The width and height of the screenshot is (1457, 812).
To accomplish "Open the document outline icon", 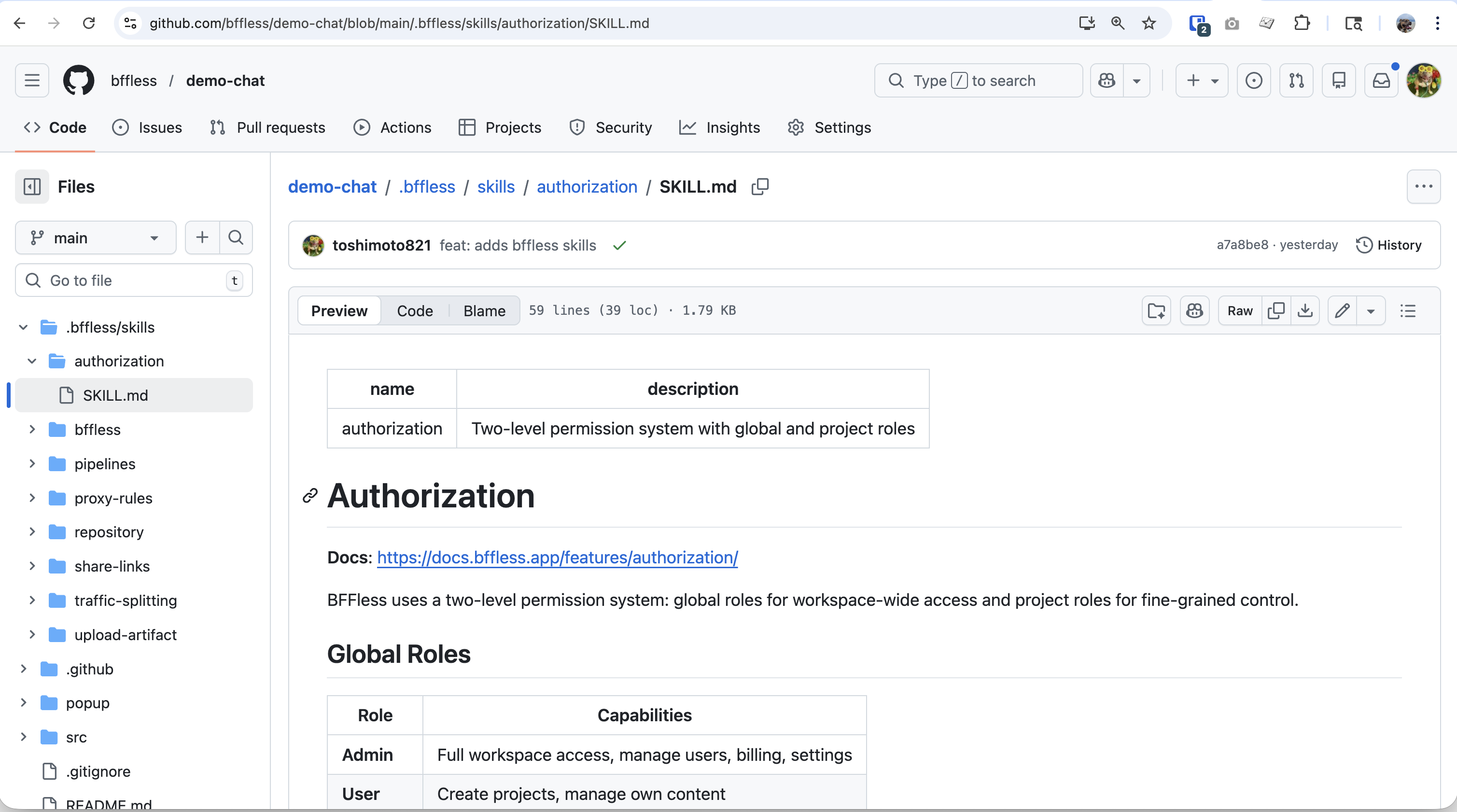I will pos(1408,310).
